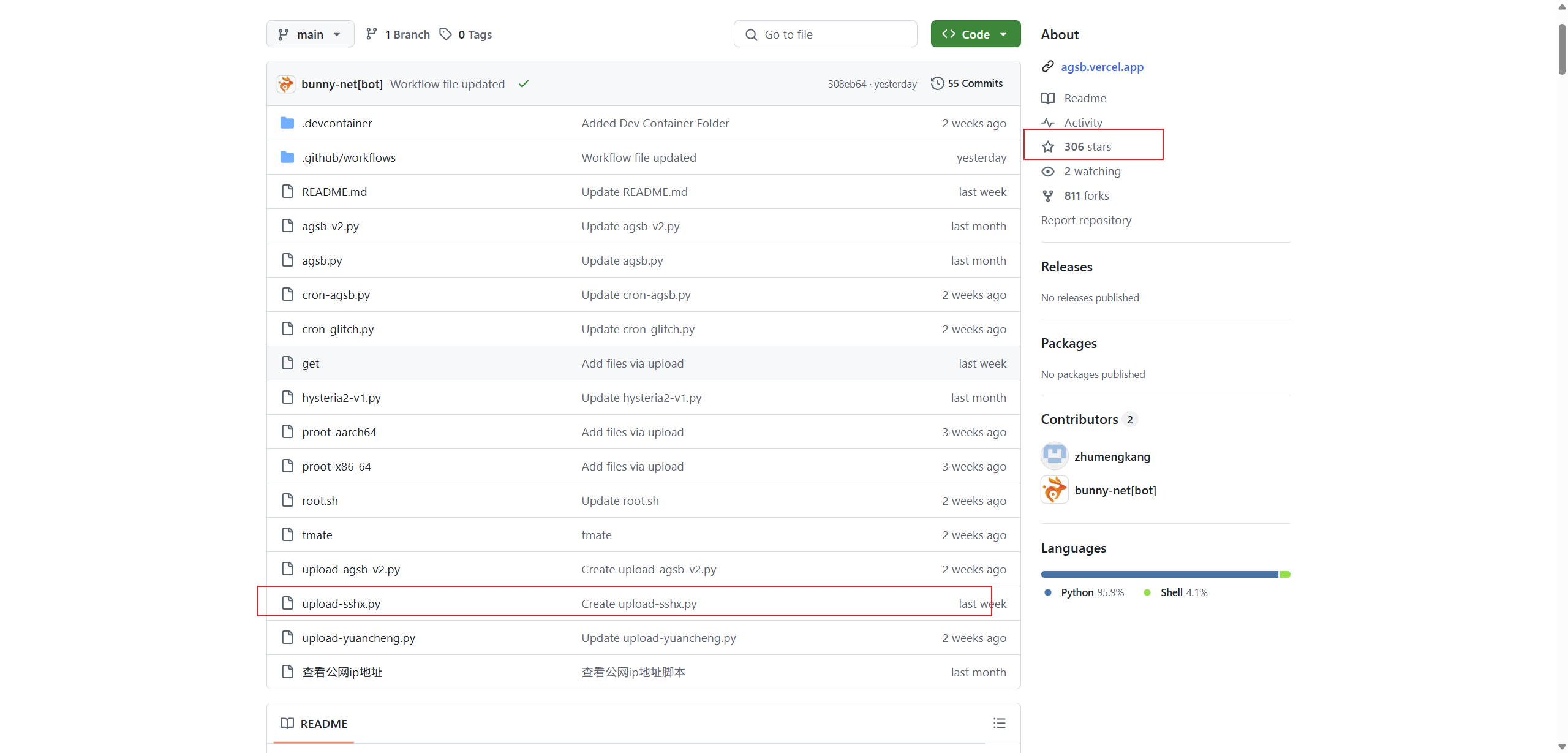Open the .github/workflows folder
The width and height of the screenshot is (1568, 753).
click(x=349, y=157)
